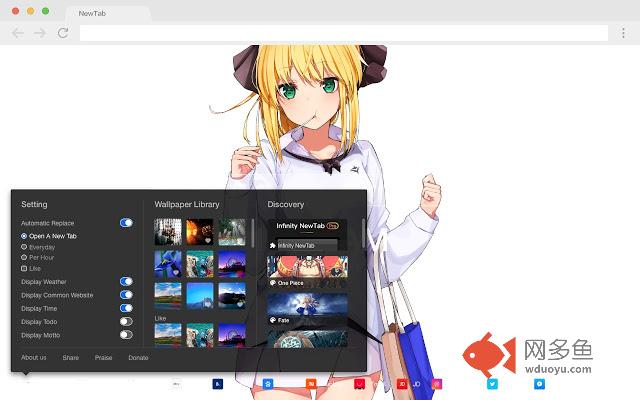Click the puzzle piece icon beside Infinity NewTab

point(272,245)
